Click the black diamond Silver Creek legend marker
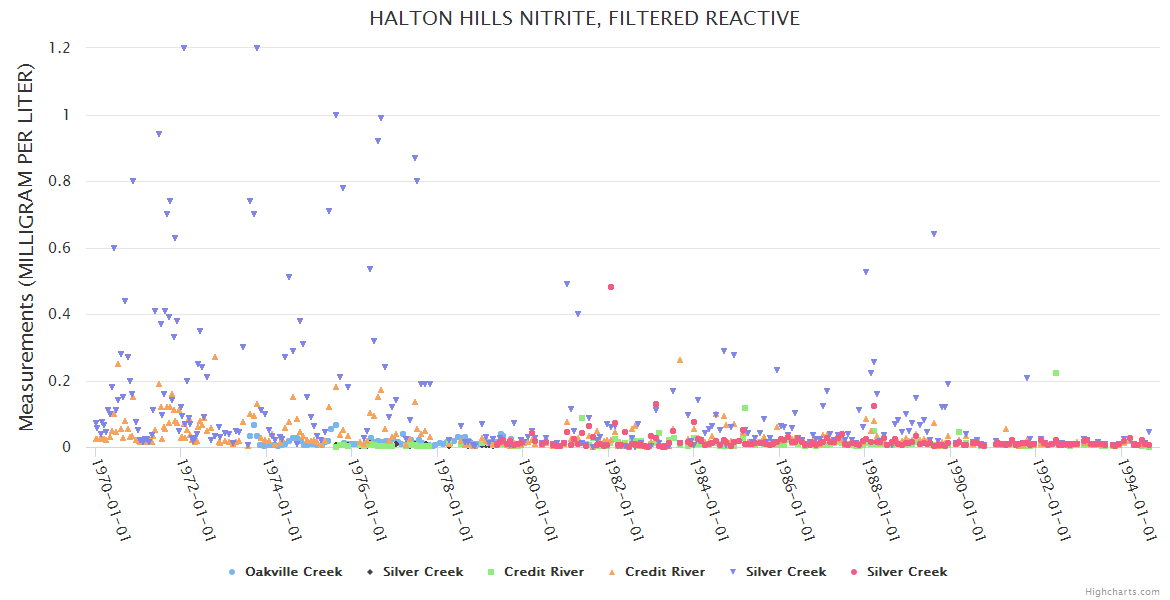 point(370,572)
